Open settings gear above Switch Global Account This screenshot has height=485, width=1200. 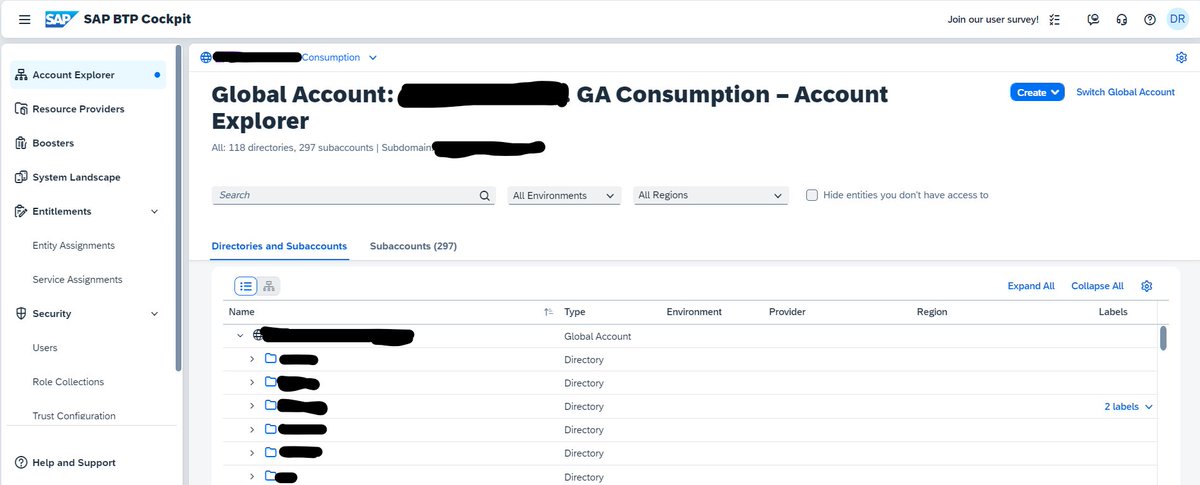coord(1181,58)
